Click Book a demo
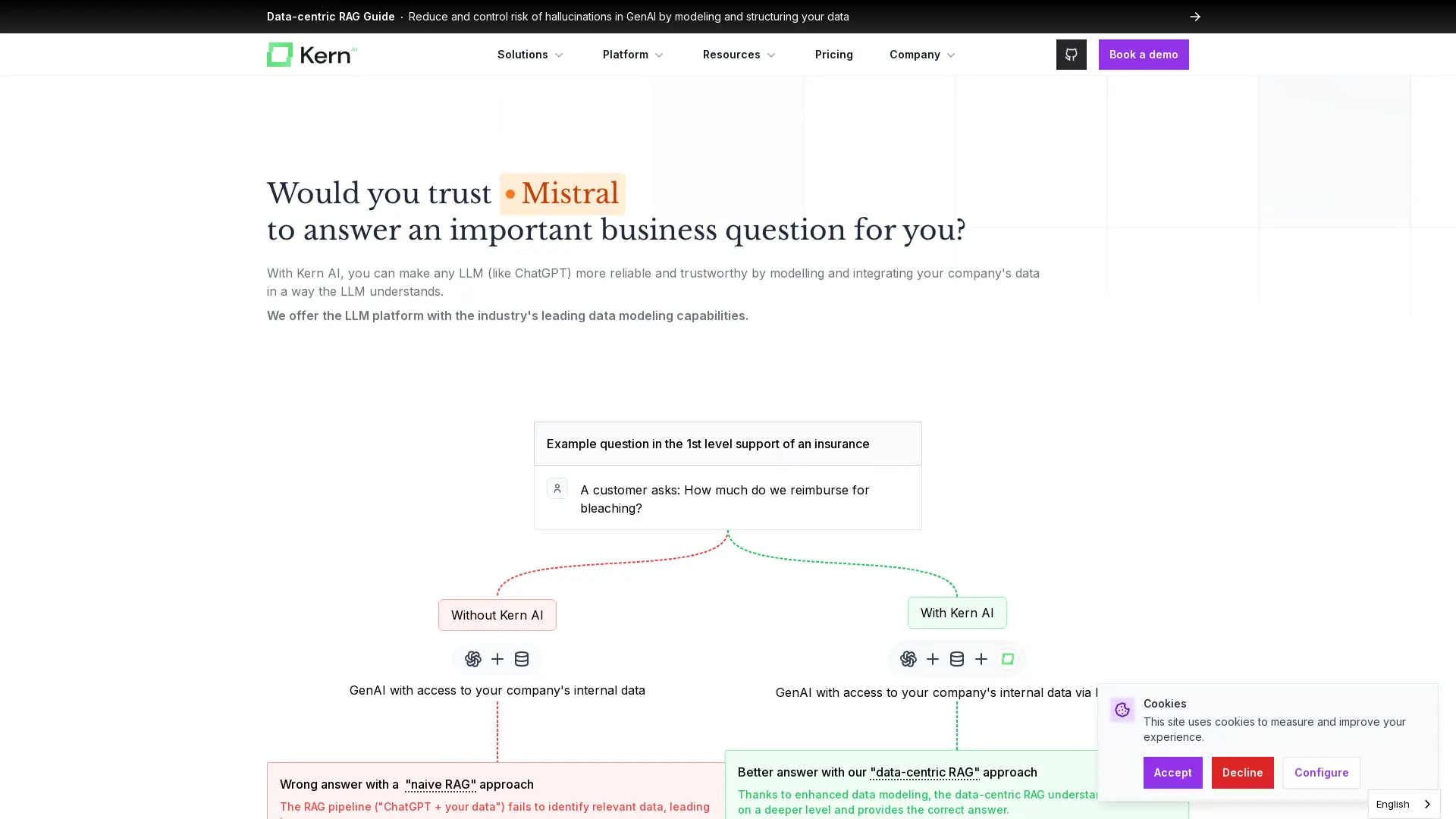The width and height of the screenshot is (1456, 819). coord(1144,54)
